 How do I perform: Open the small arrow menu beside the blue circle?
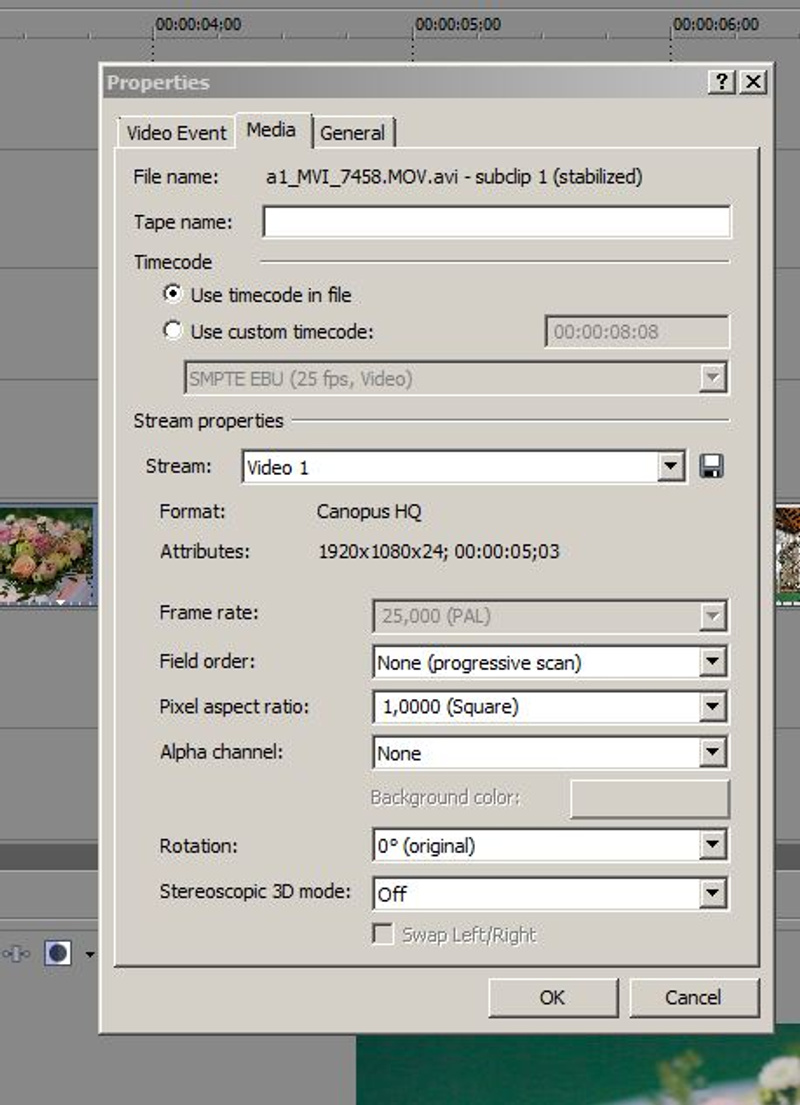pyautogui.click(x=90, y=955)
